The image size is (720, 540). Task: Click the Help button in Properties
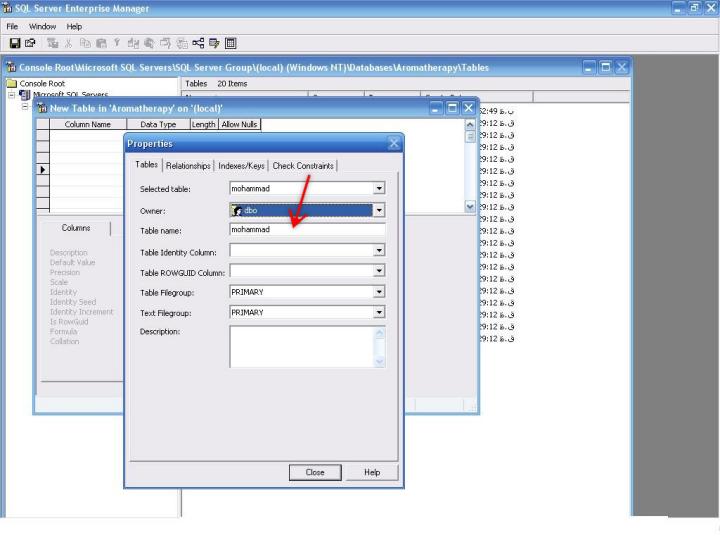point(372,472)
